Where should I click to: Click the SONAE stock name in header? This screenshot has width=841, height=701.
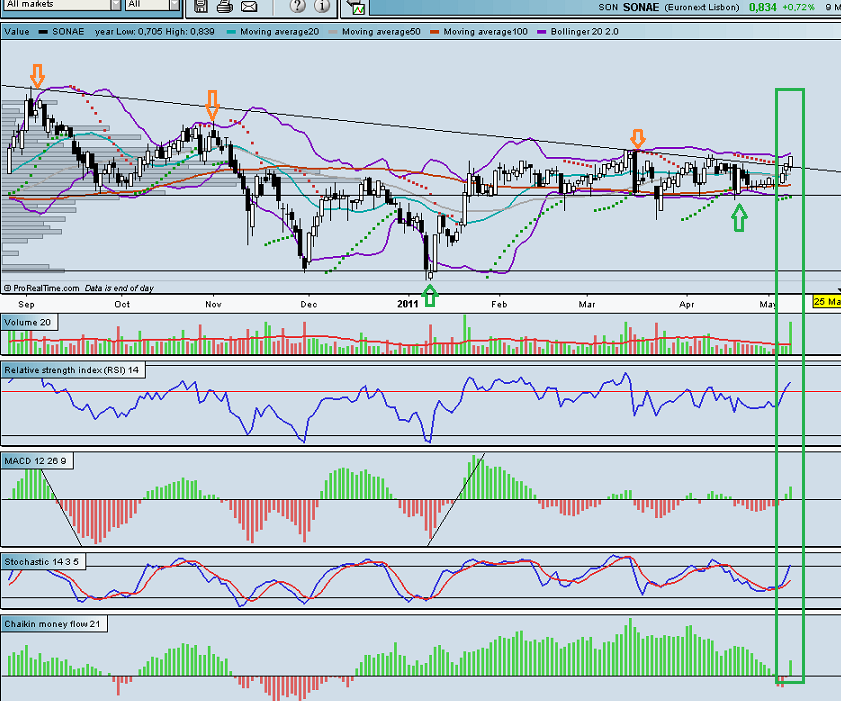(641, 7)
